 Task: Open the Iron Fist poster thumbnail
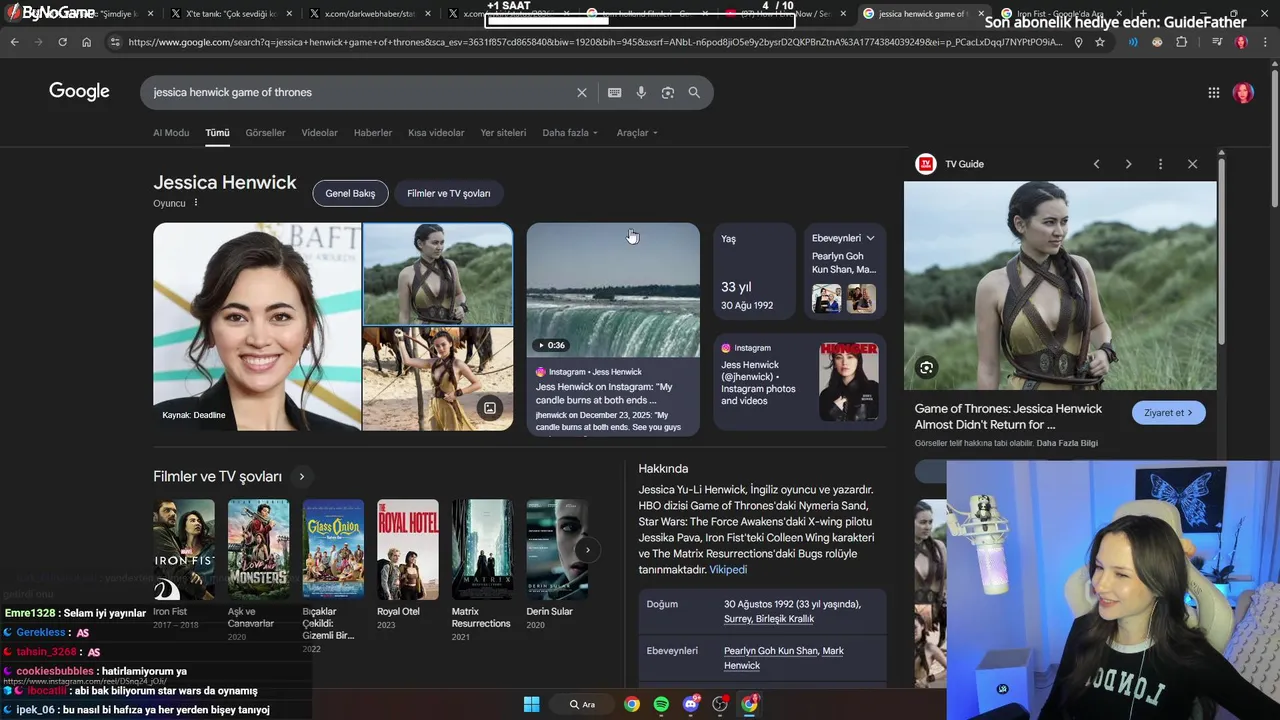click(x=184, y=550)
